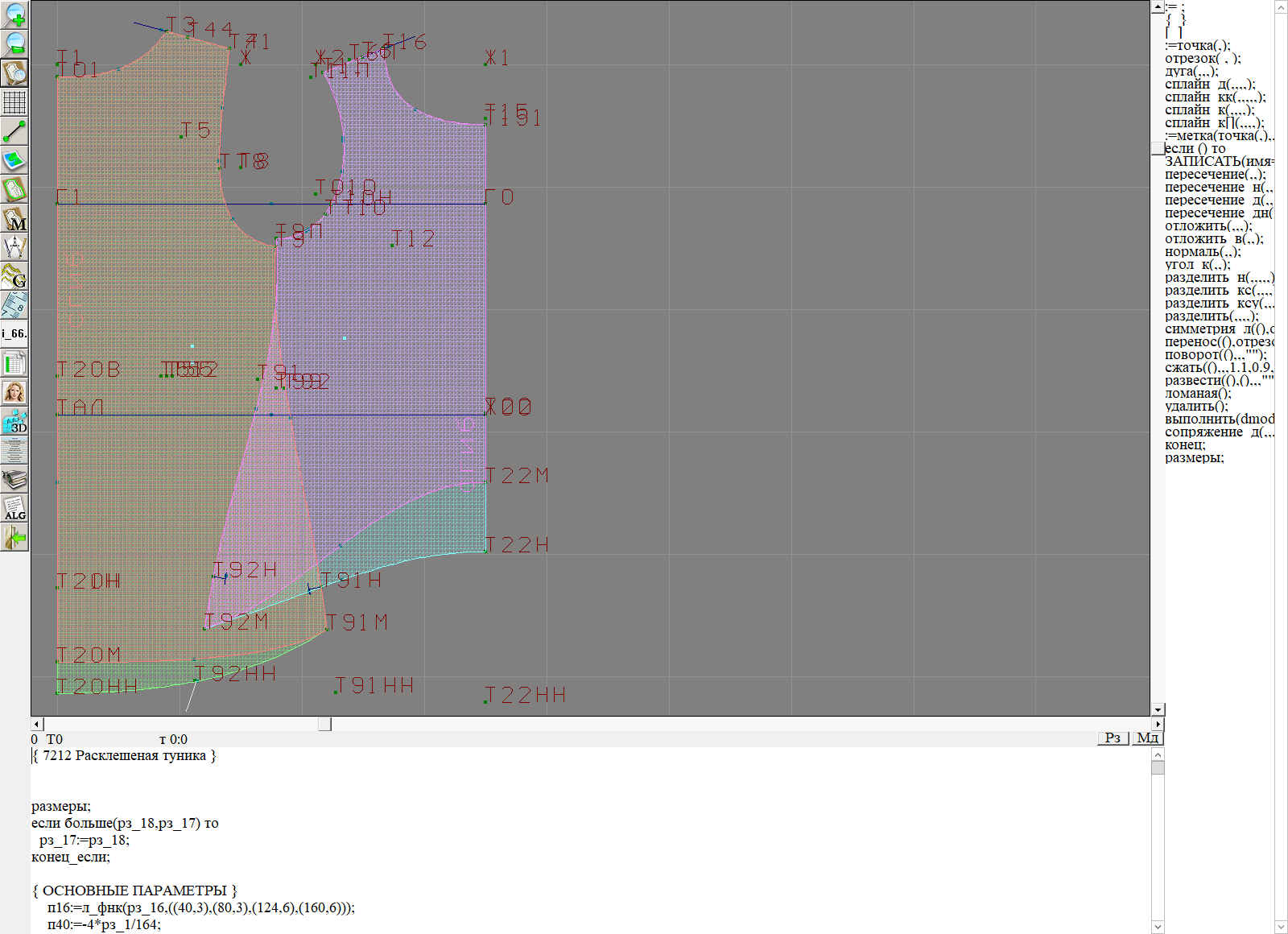The height and width of the screenshot is (934, 1288).
Task: Click the zoom out magnifier icon
Action: (14, 43)
